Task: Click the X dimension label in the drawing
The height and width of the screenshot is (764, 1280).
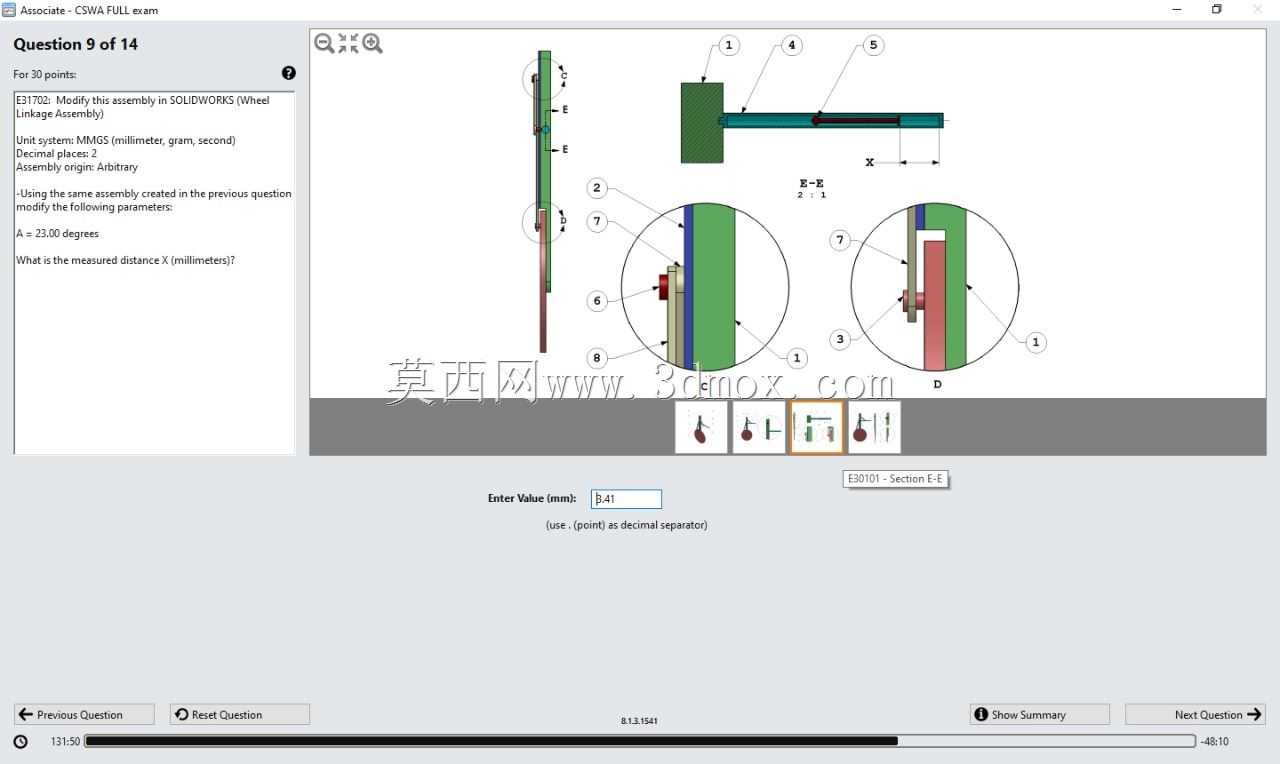Action: tap(869, 162)
